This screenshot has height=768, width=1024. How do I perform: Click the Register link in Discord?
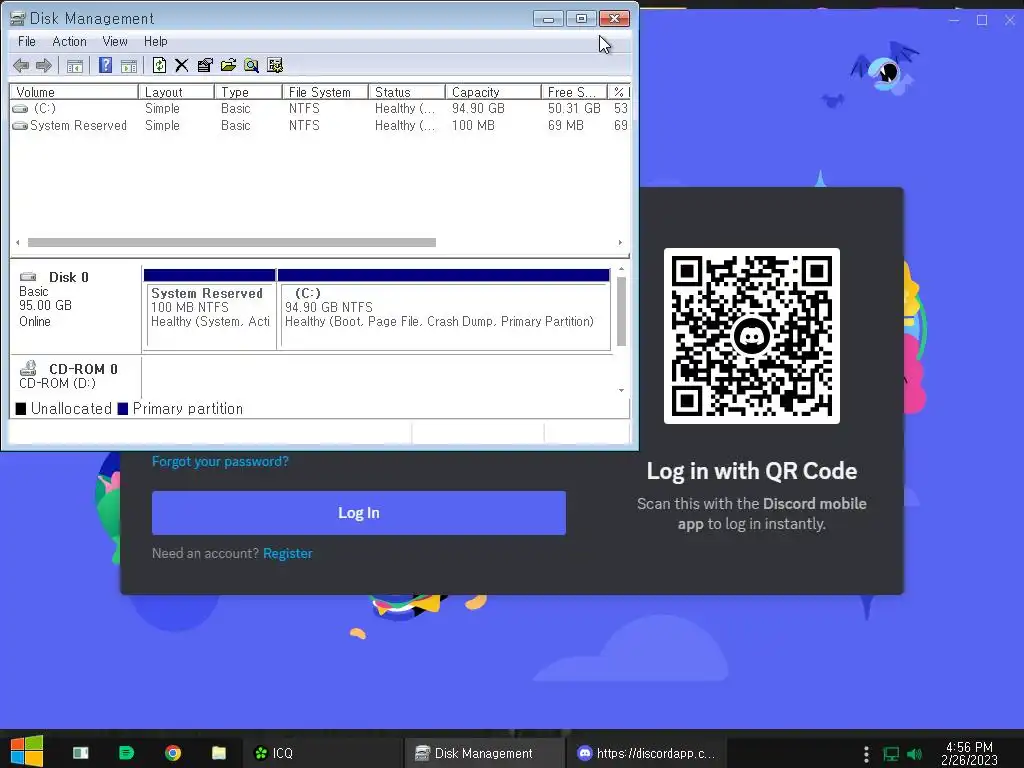pyautogui.click(x=288, y=553)
